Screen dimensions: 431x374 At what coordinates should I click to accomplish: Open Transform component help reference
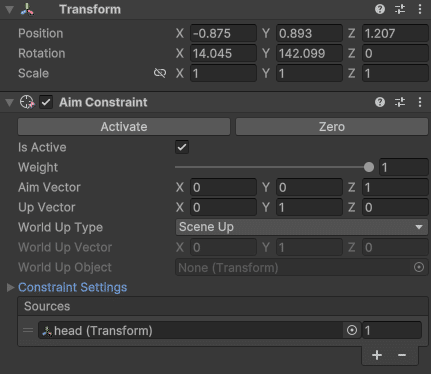point(380,9)
